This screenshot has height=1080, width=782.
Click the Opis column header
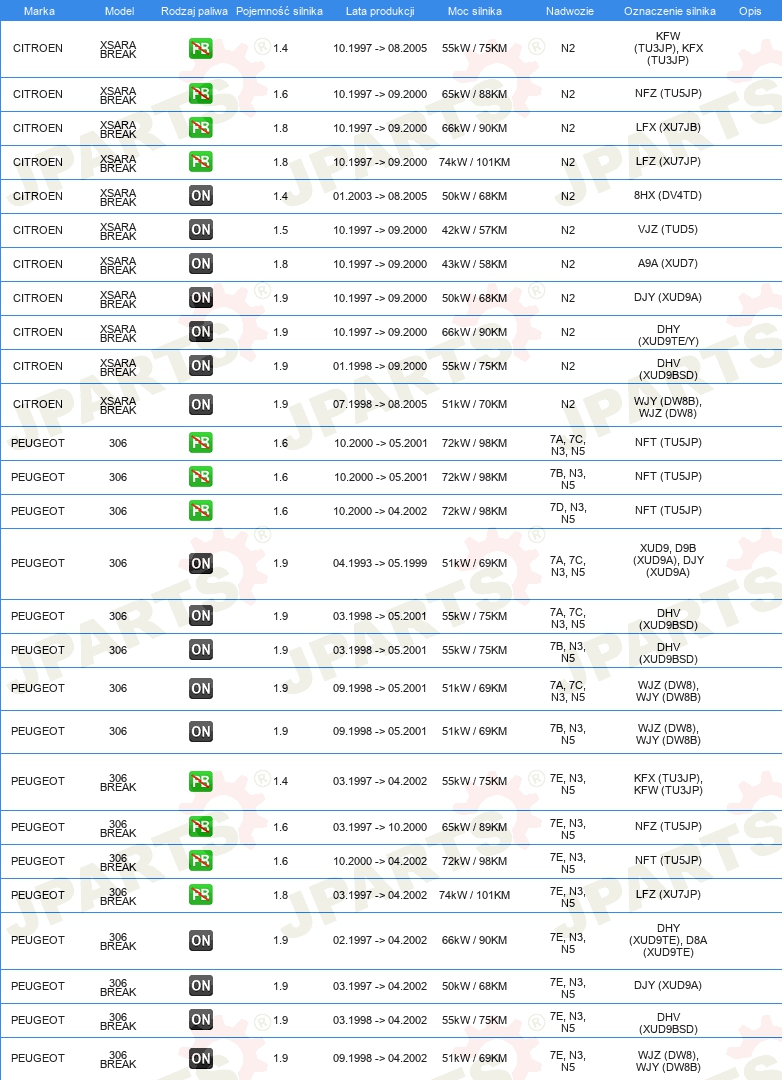coord(750,11)
